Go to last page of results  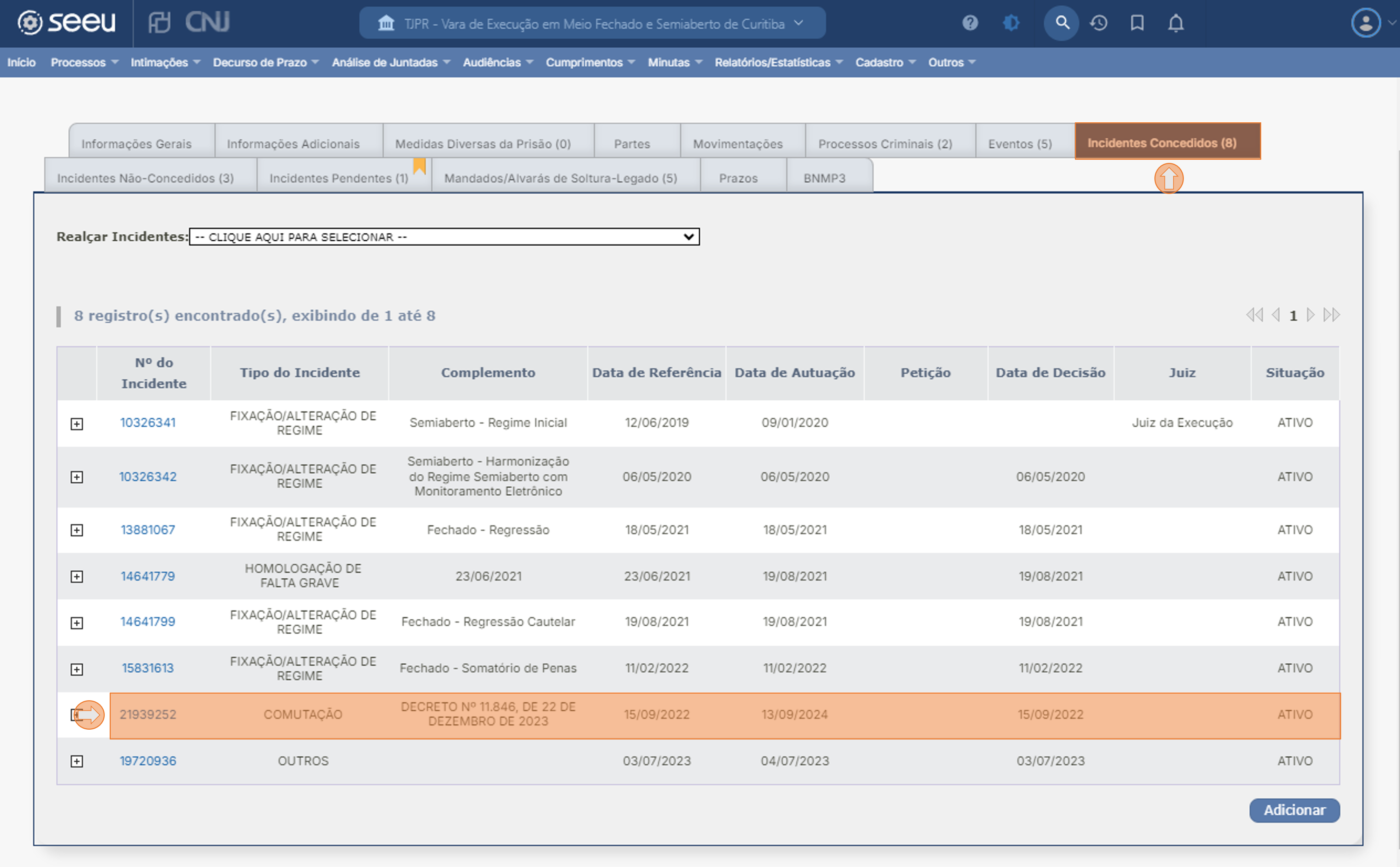click(x=1332, y=315)
